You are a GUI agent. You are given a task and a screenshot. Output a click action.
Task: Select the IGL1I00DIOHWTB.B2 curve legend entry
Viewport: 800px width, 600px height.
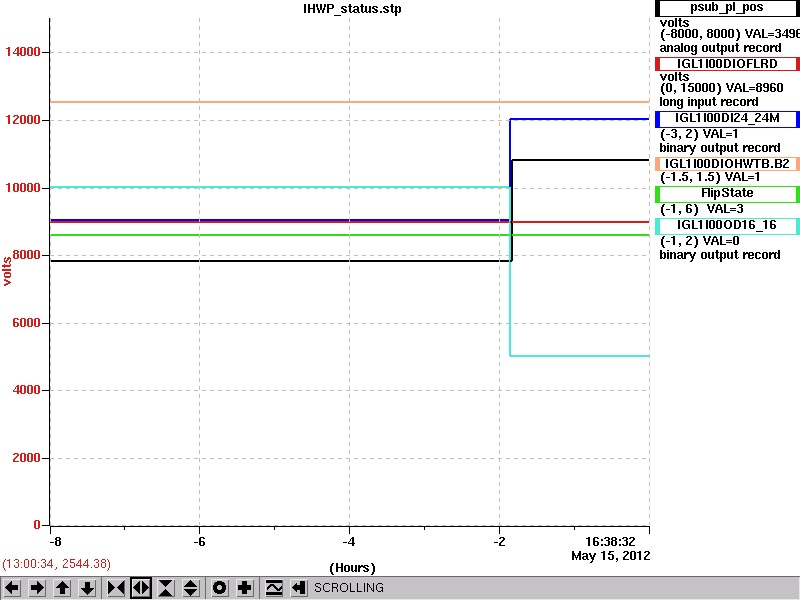tap(727, 164)
